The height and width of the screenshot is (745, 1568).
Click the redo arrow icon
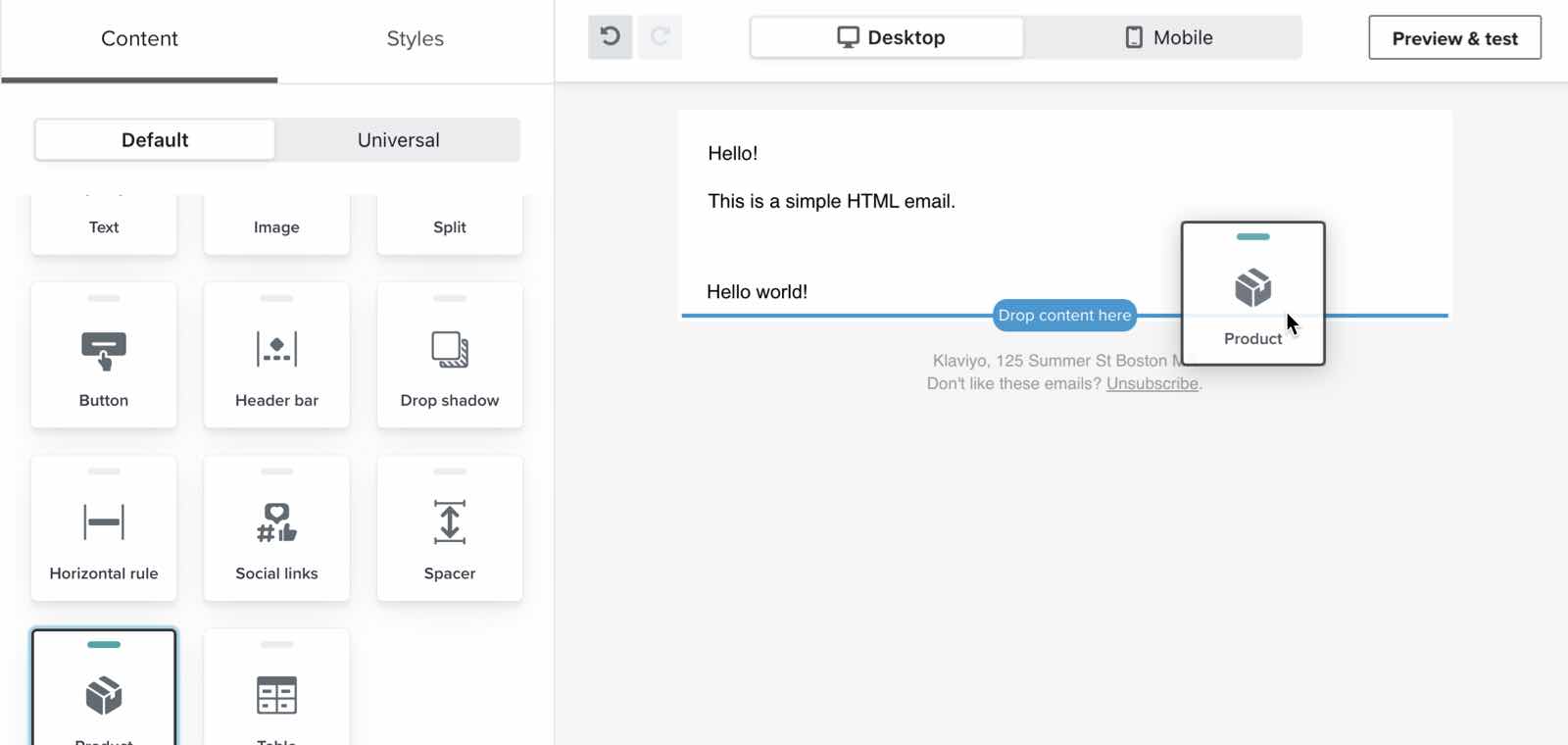tap(660, 37)
